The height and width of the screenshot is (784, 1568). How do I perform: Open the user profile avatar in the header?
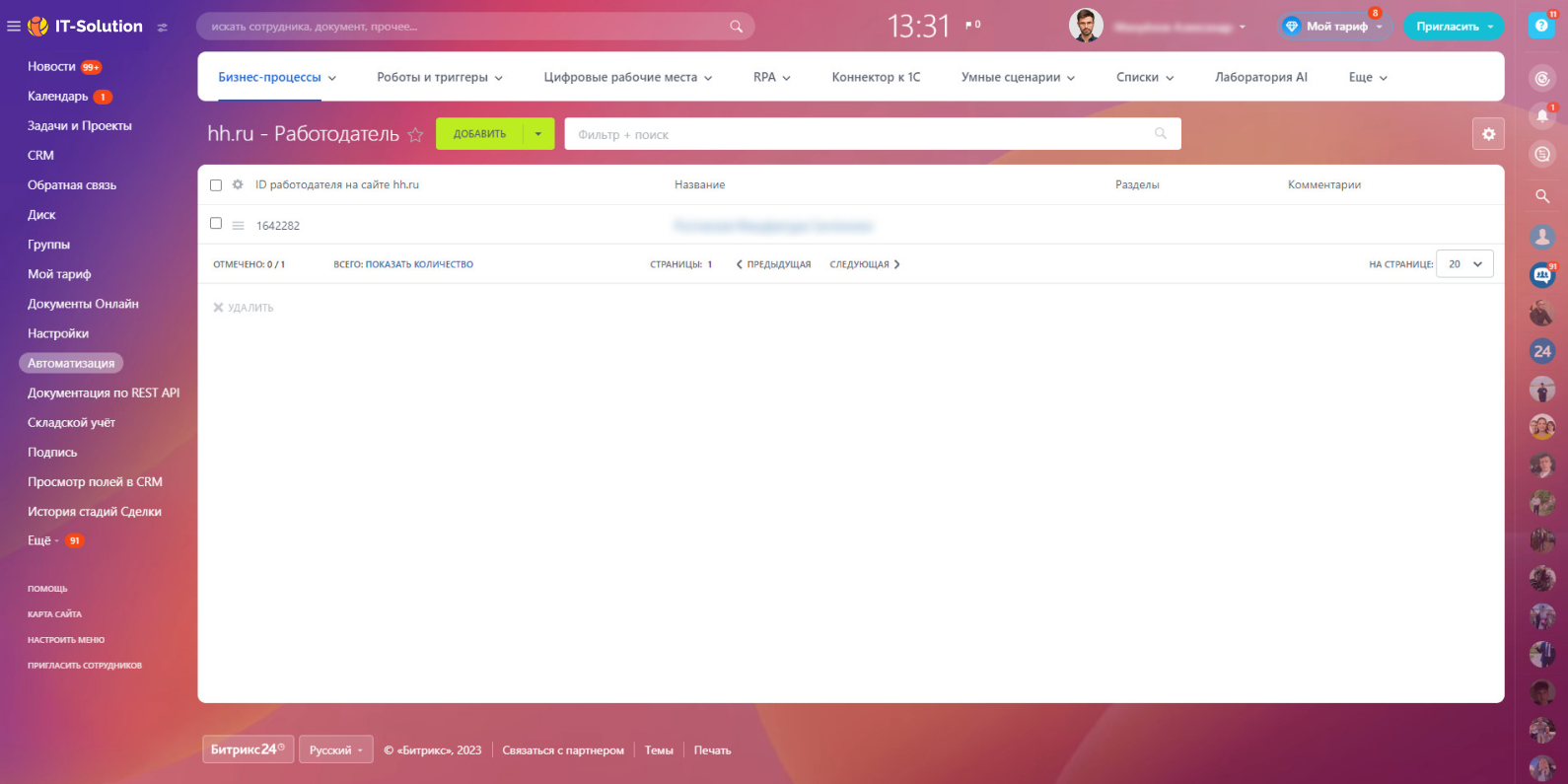tap(1086, 26)
